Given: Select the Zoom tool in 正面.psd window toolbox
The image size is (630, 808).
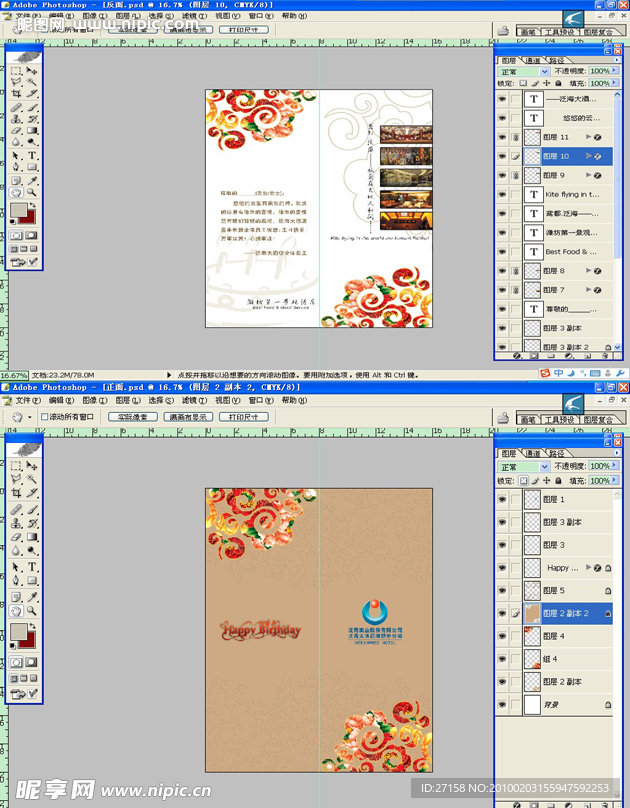Looking at the screenshot, I should coord(33,610).
